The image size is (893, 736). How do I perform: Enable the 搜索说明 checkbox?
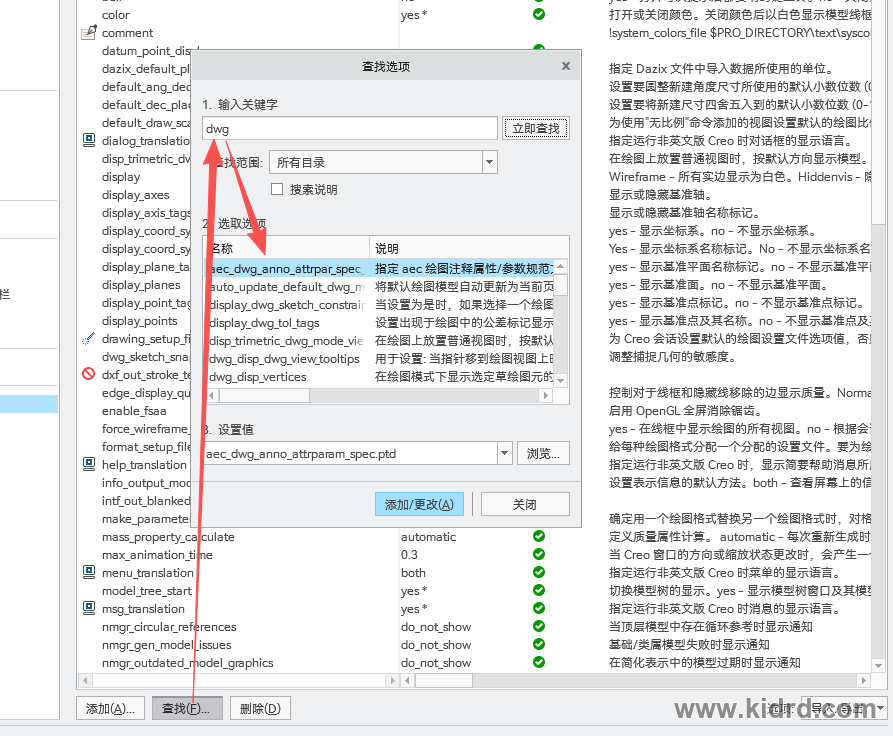click(277, 189)
